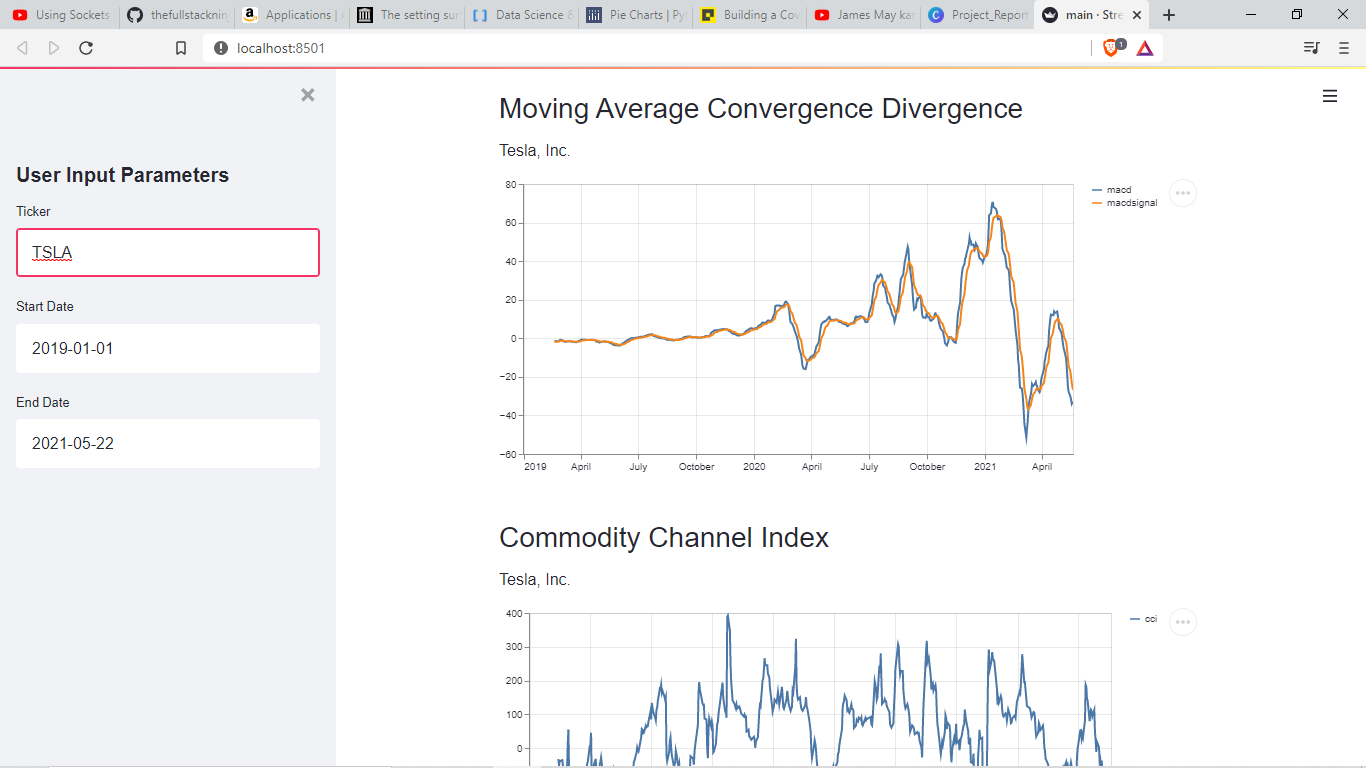Viewport: 1366px width, 768px height.
Task: Open the Brave Shields lion icon
Action: (x=1113, y=47)
